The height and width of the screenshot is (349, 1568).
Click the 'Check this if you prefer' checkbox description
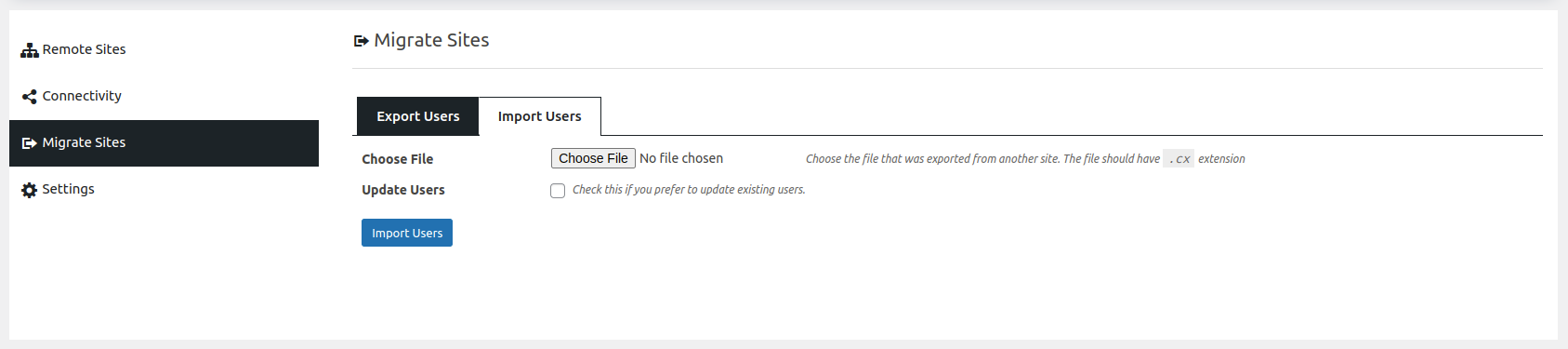pyautogui.click(x=689, y=190)
